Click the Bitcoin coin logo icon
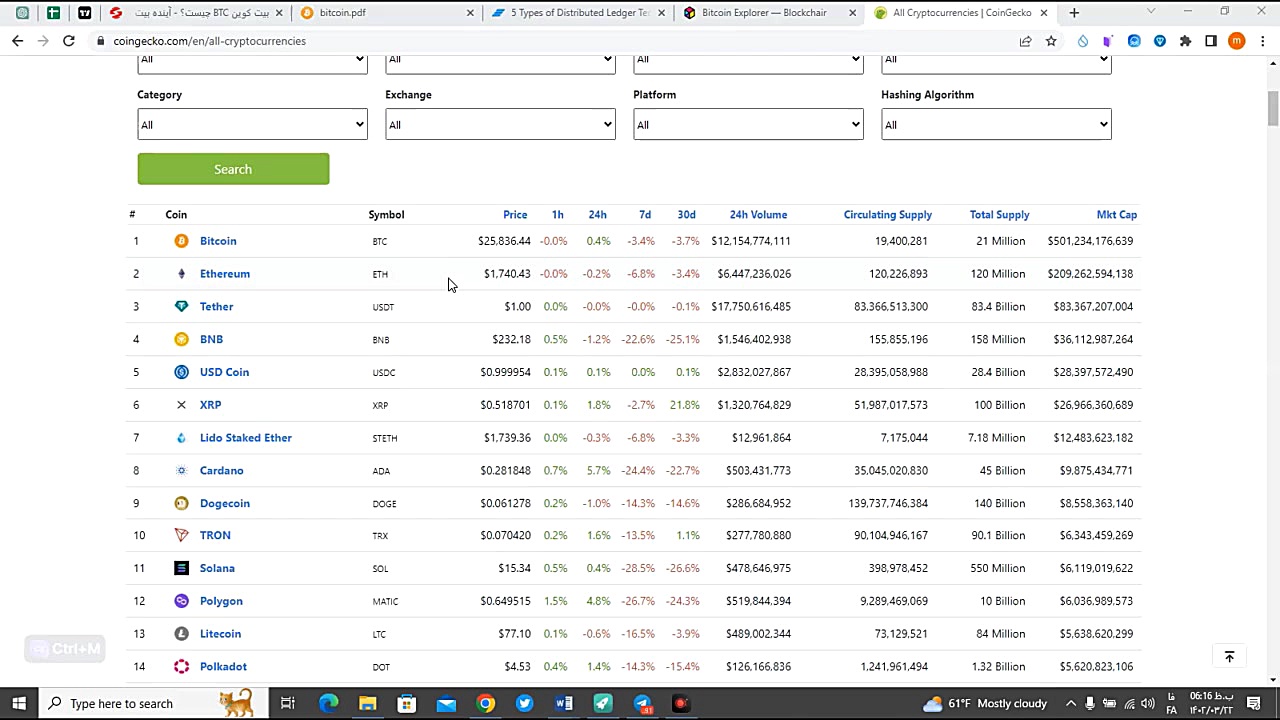 (x=181, y=241)
